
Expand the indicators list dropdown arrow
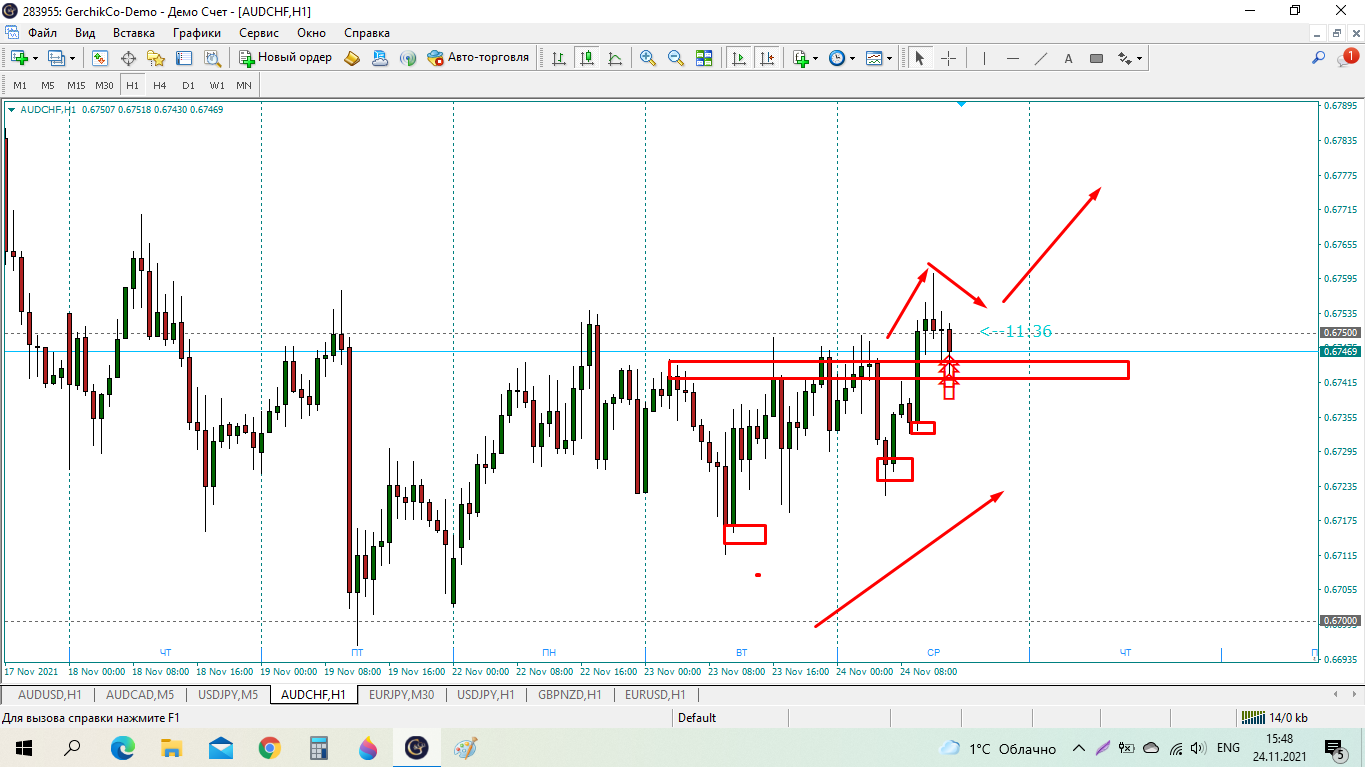[x=815, y=59]
